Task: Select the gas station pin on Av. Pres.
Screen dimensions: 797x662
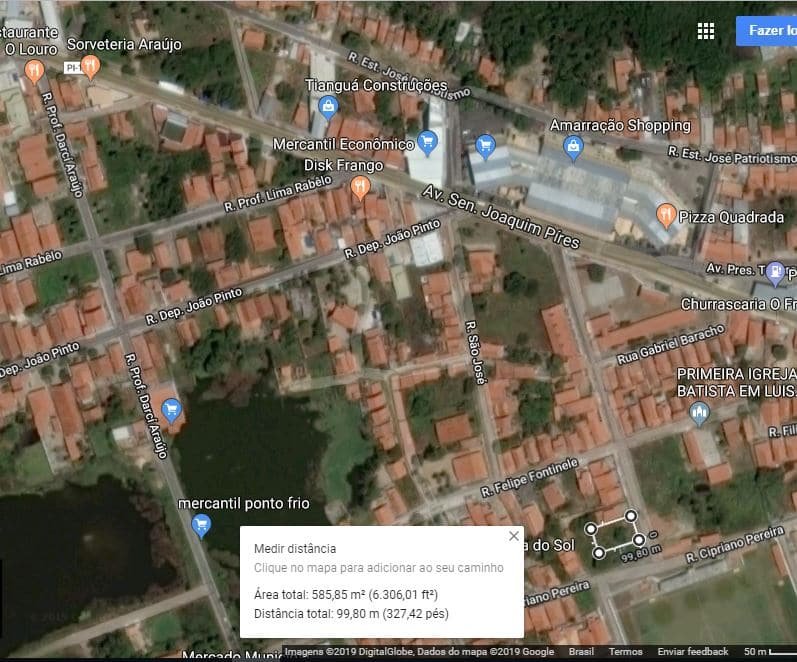Action: click(x=773, y=270)
